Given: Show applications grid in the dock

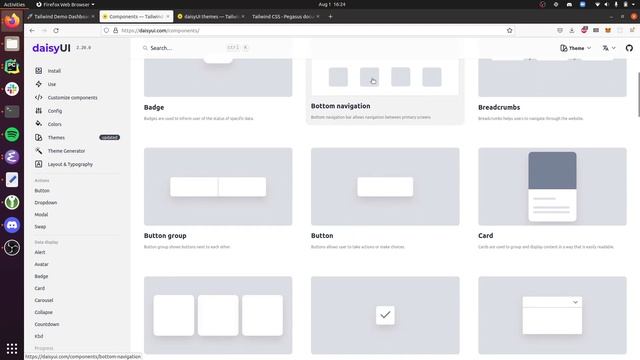Looking at the screenshot, I should (x=12, y=349).
